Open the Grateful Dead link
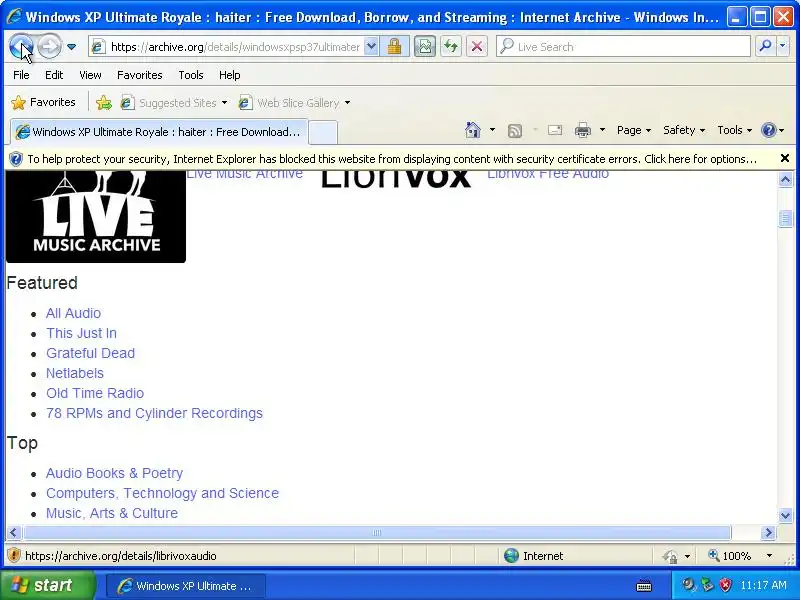This screenshot has height=600, width=800. (x=90, y=353)
